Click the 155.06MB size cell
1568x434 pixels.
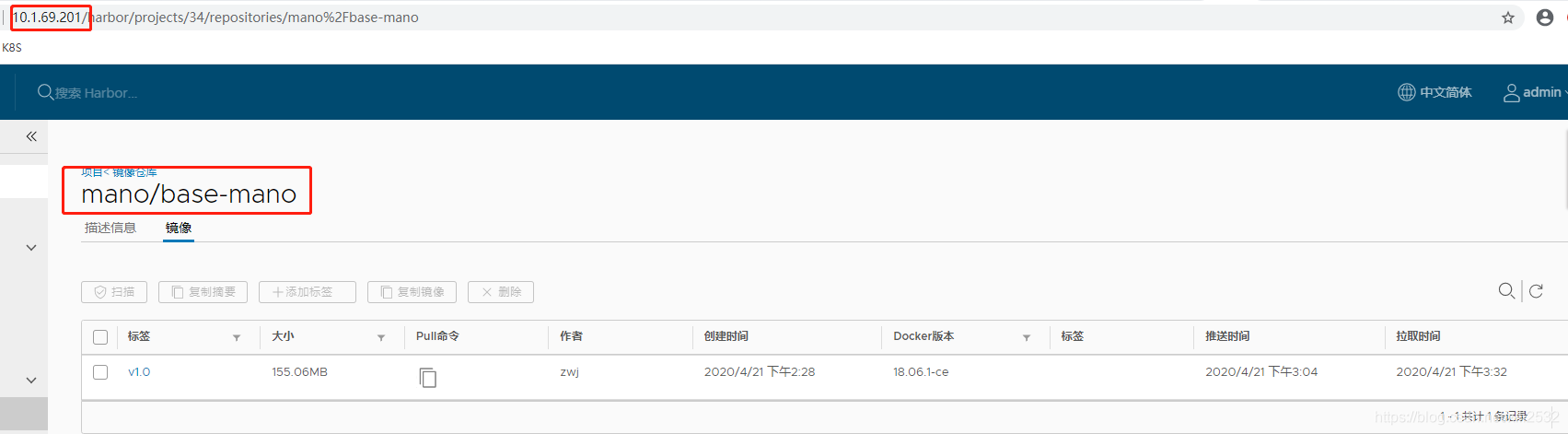click(x=299, y=372)
